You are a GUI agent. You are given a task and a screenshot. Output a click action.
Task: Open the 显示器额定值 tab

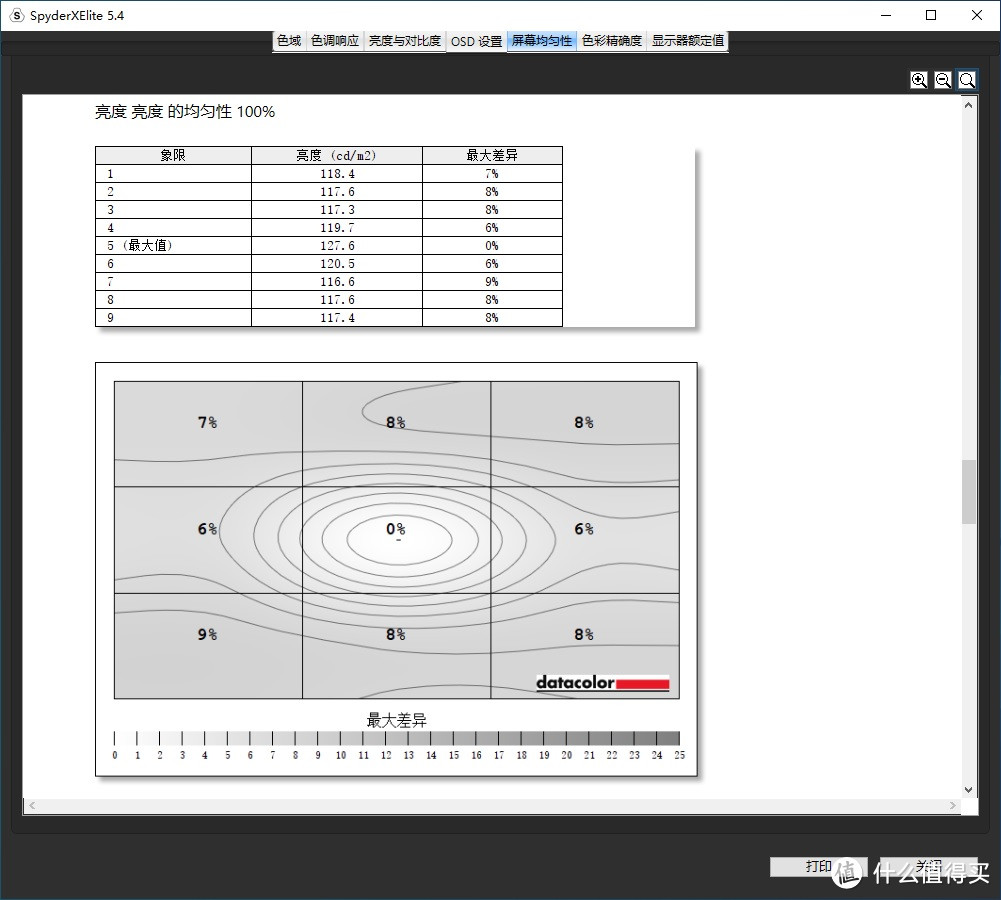688,41
